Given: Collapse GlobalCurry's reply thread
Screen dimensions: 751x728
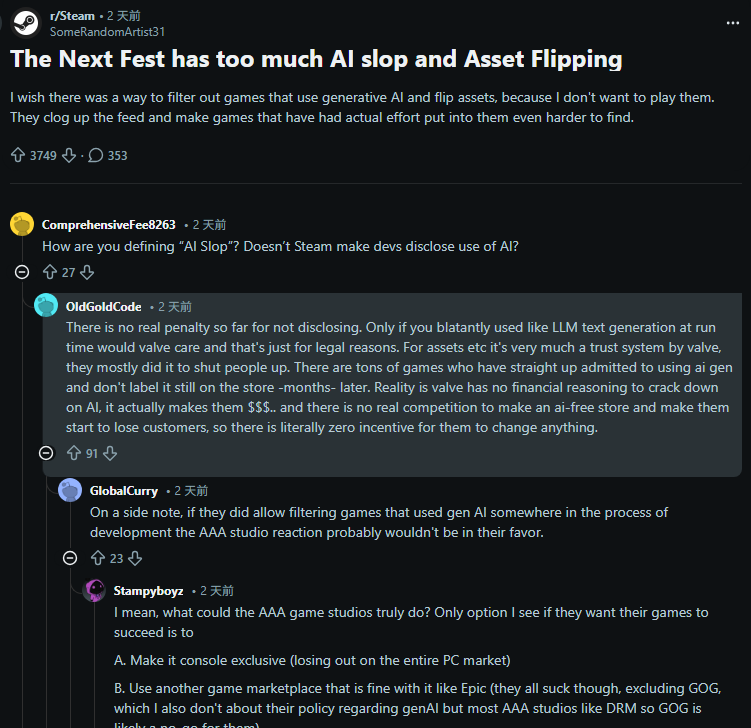Looking at the screenshot, I should point(70,558).
